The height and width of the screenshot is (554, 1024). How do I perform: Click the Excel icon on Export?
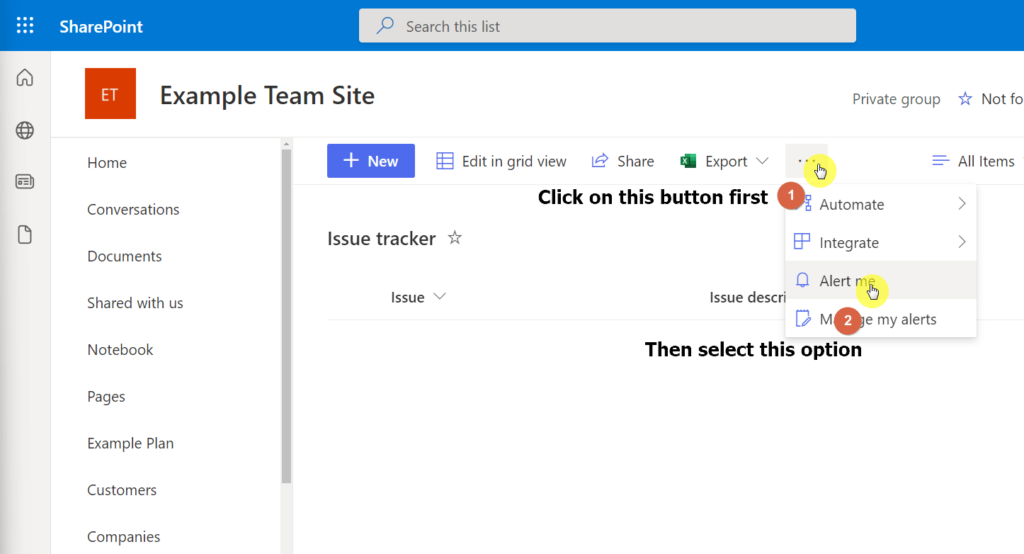(x=688, y=161)
